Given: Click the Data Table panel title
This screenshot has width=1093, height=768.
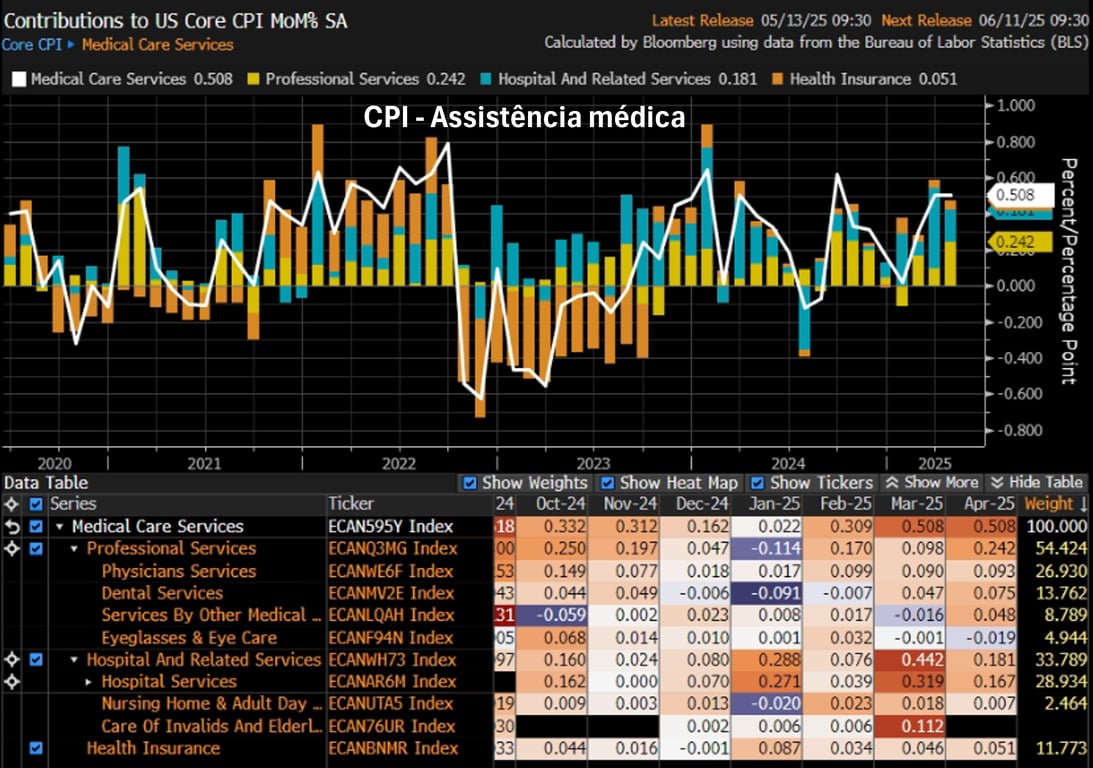Looking at the screenshot, I should (x=46, y=482).
